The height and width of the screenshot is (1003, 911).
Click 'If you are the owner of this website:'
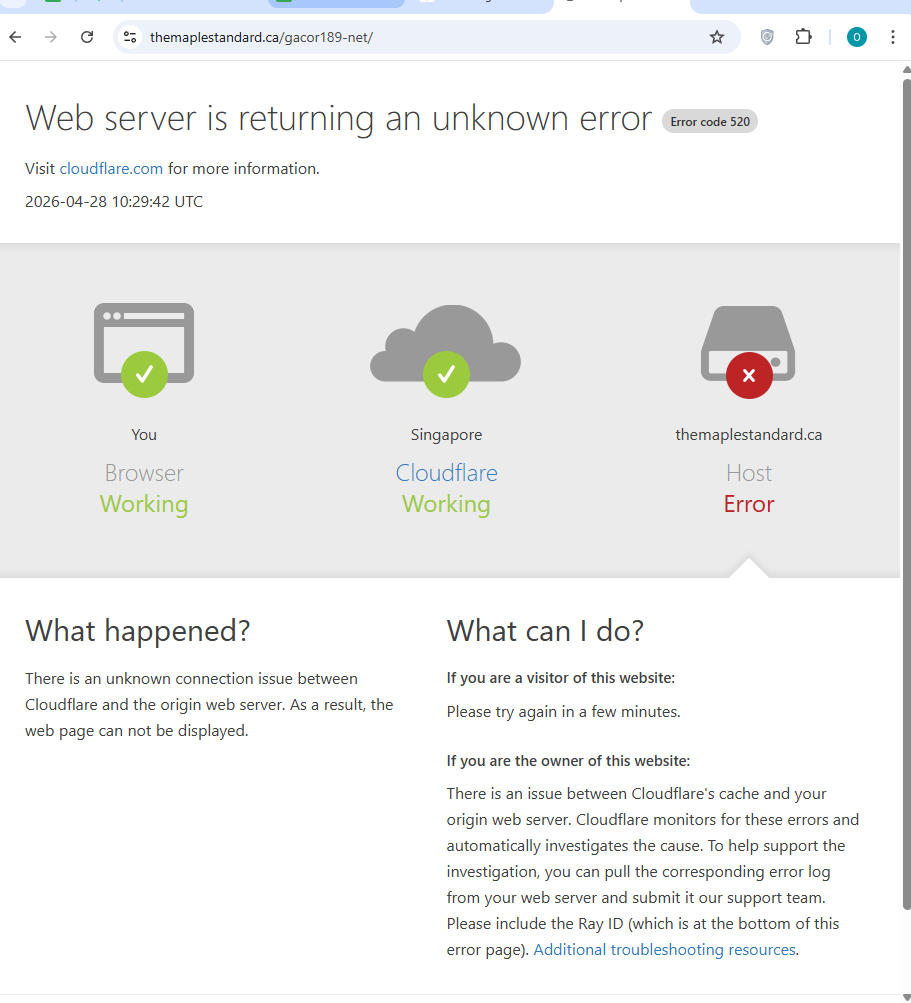(x=568, y=761)
